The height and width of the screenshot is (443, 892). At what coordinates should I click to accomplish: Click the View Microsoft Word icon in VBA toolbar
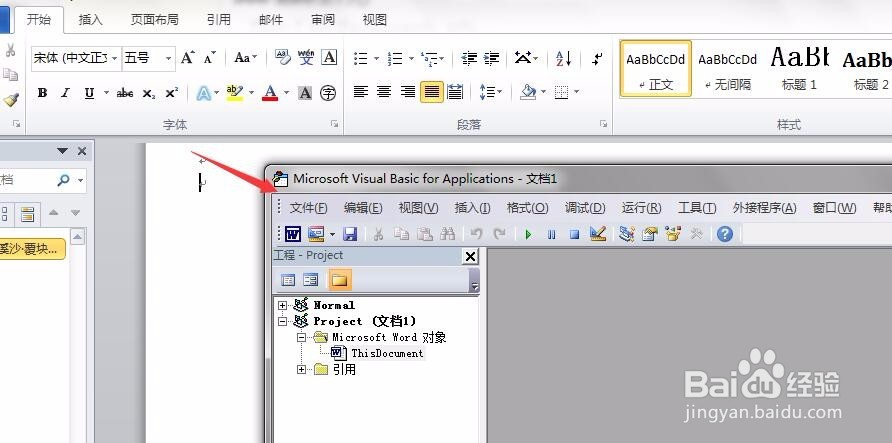[x=293, y=234]
